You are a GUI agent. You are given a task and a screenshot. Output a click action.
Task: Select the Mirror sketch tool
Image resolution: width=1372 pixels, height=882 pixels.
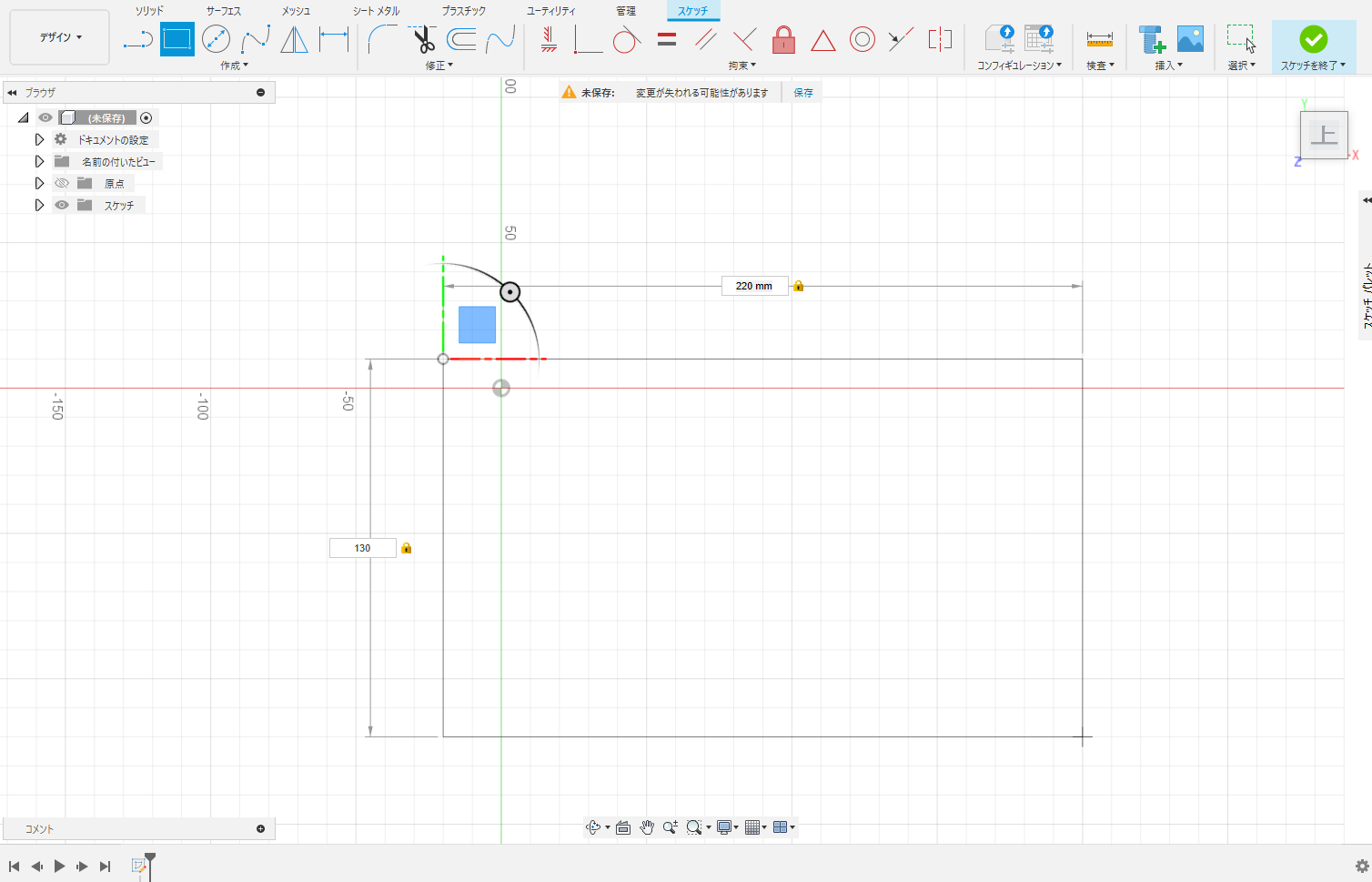click(294, 39)
